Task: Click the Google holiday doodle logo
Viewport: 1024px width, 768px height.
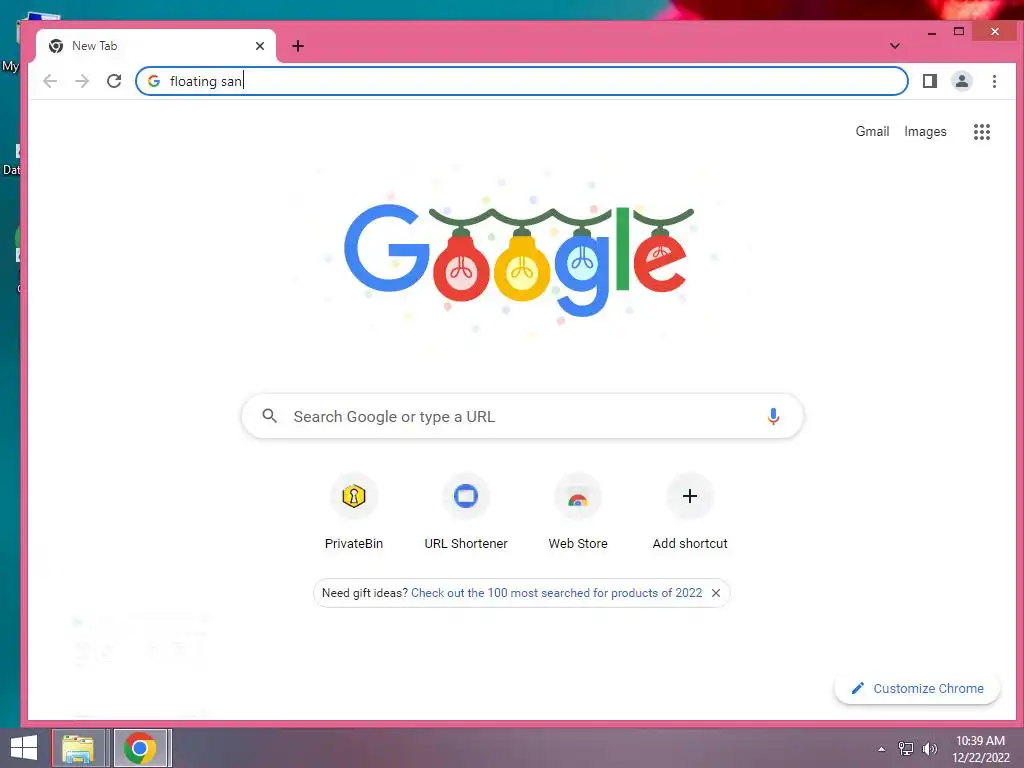Action: tap(518, 260)
